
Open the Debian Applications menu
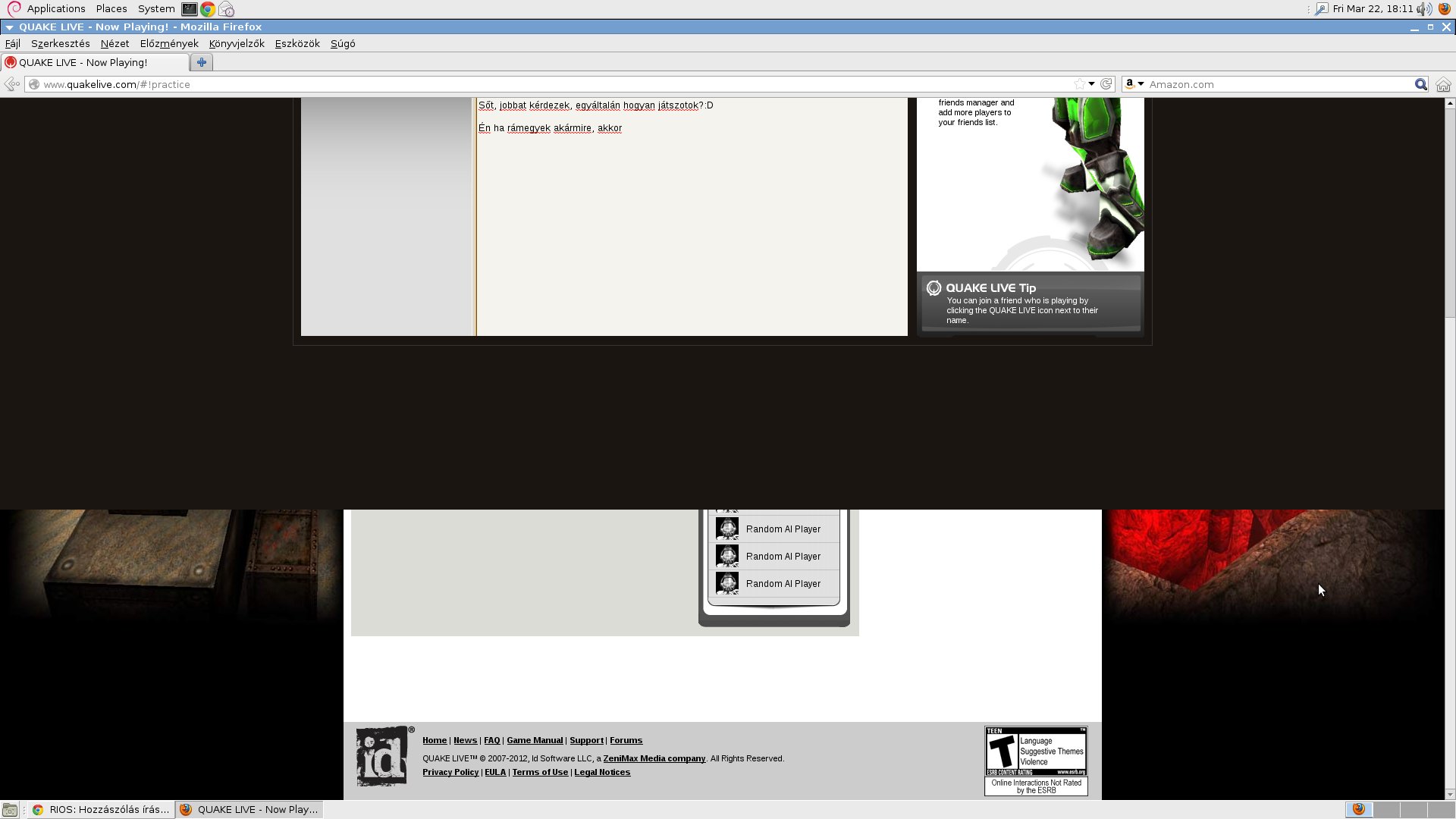click(47, 9)
